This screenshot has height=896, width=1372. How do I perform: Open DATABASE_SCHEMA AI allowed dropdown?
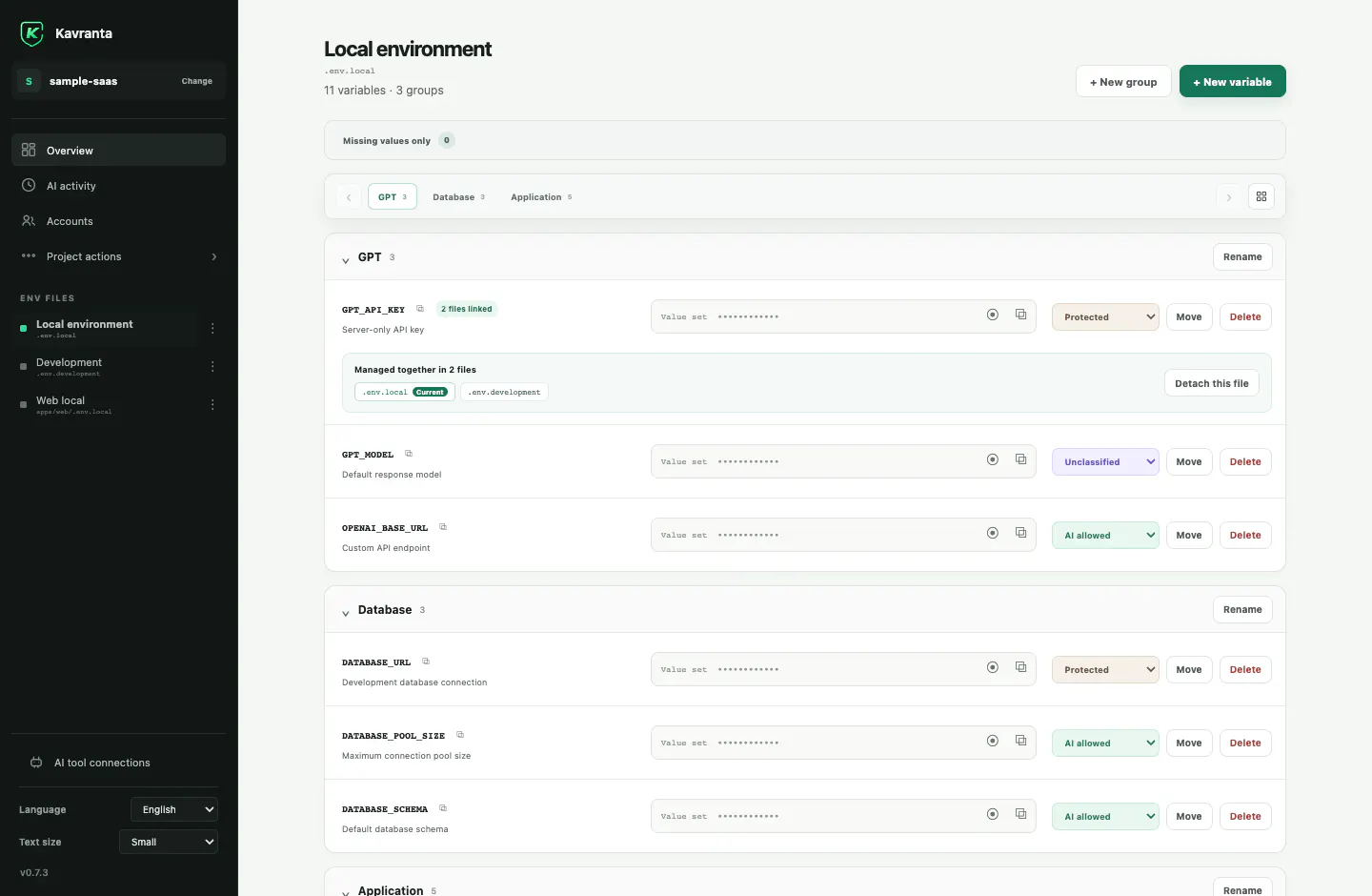click(x=1105, y=816)
